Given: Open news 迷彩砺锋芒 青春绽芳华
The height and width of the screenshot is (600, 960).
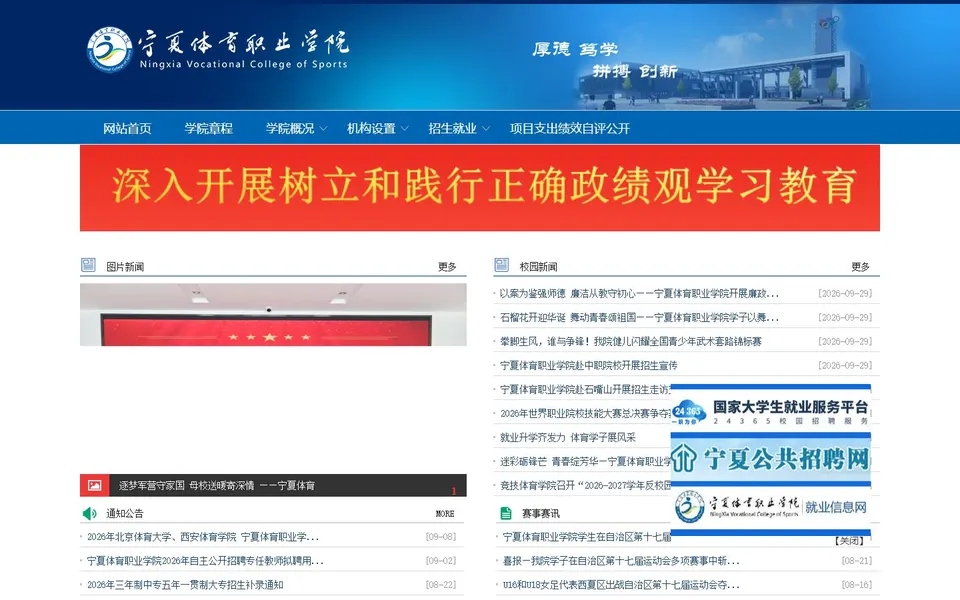Looking at the screenshot, I should pos(585,461).
